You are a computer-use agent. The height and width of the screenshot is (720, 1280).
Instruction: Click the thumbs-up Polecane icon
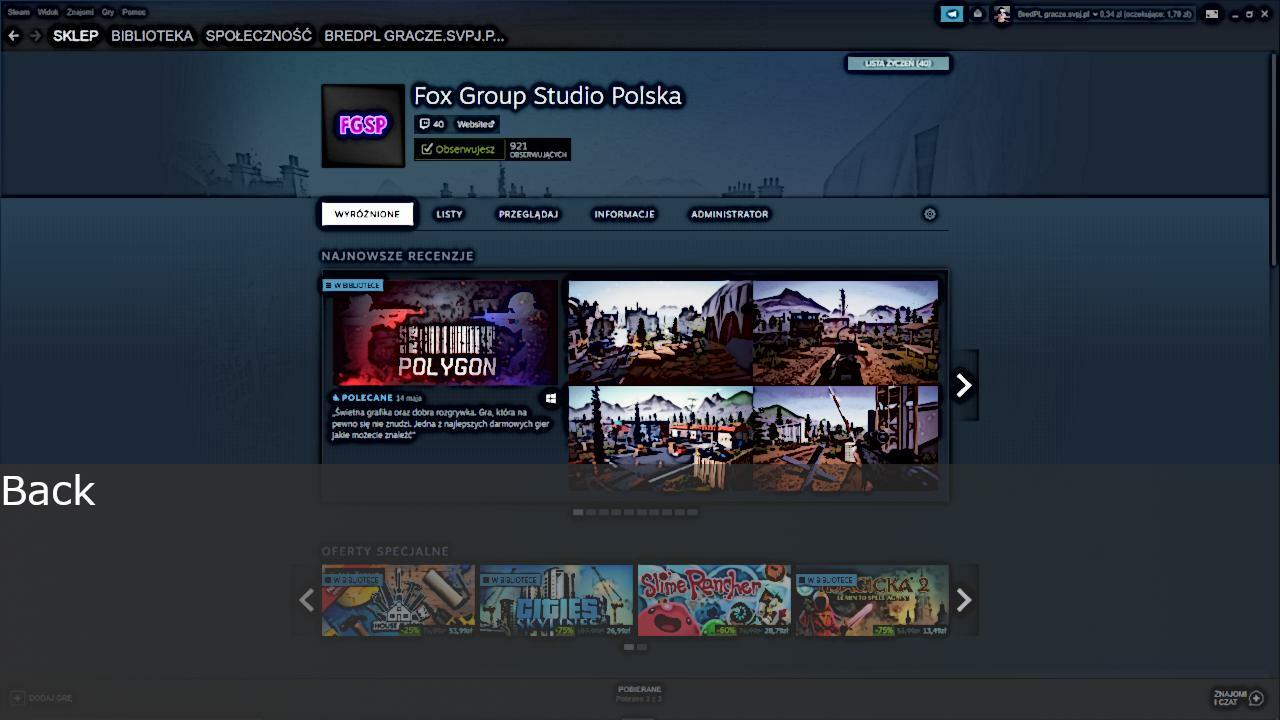pos(336,398)
